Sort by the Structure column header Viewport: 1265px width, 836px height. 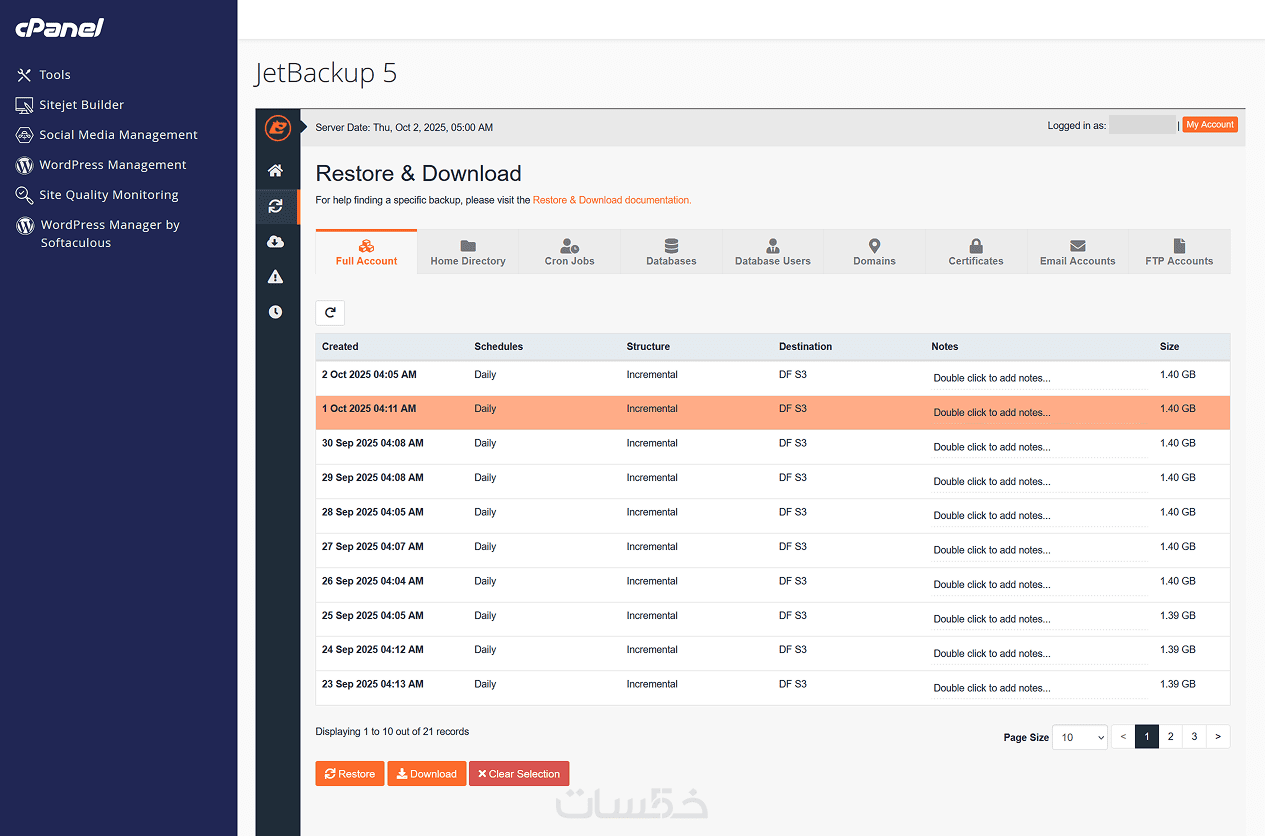[648, 347]
